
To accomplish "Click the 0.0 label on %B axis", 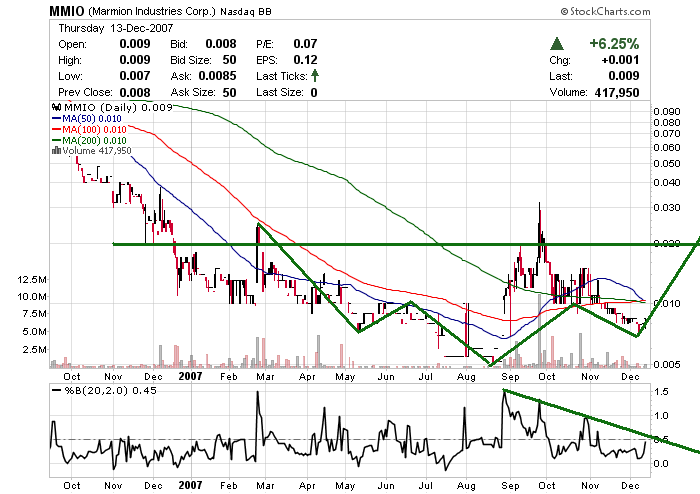I will click(661, 464).
